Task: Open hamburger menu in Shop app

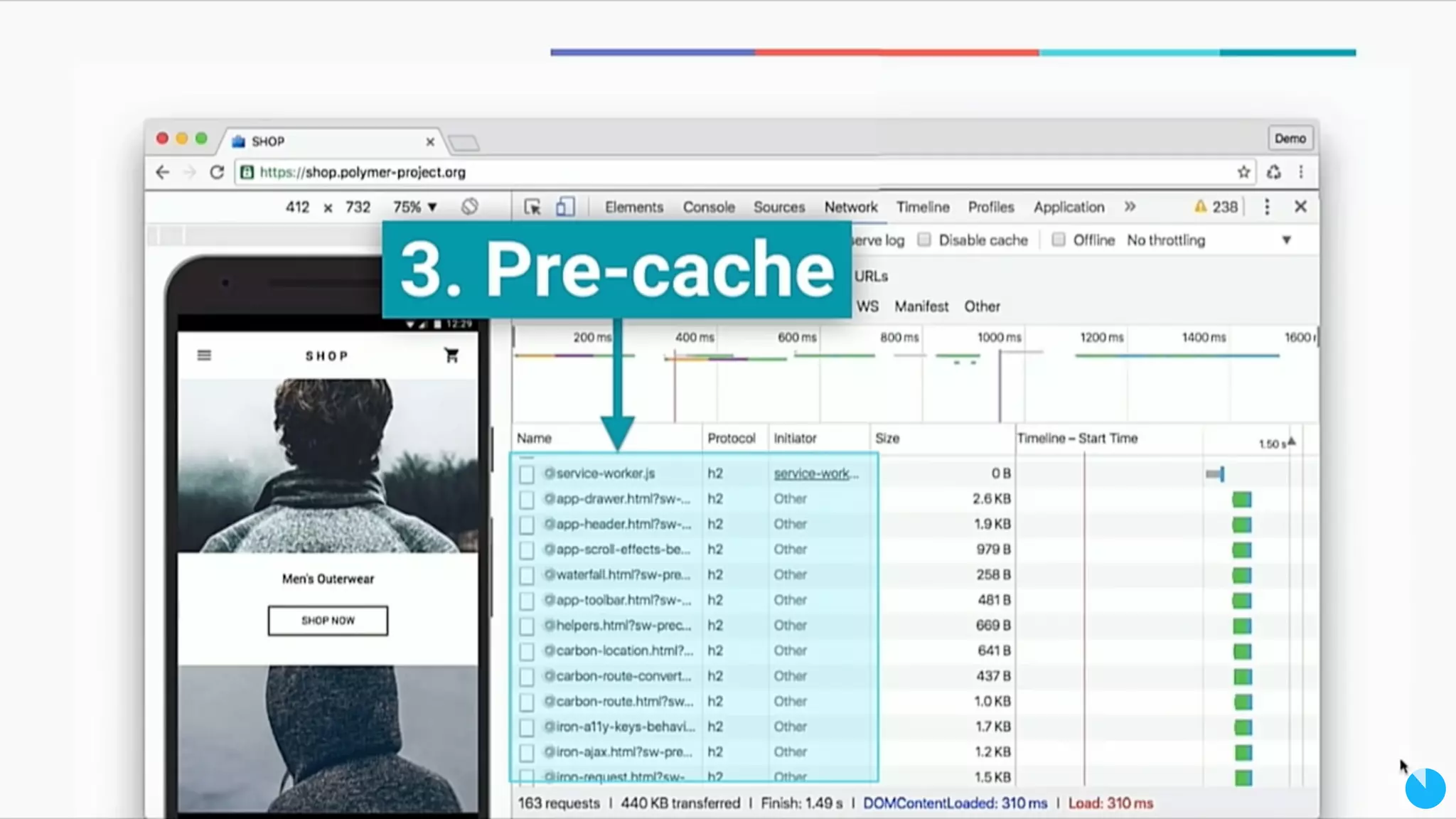Action: pyautogui.click(x=204, y=355)
